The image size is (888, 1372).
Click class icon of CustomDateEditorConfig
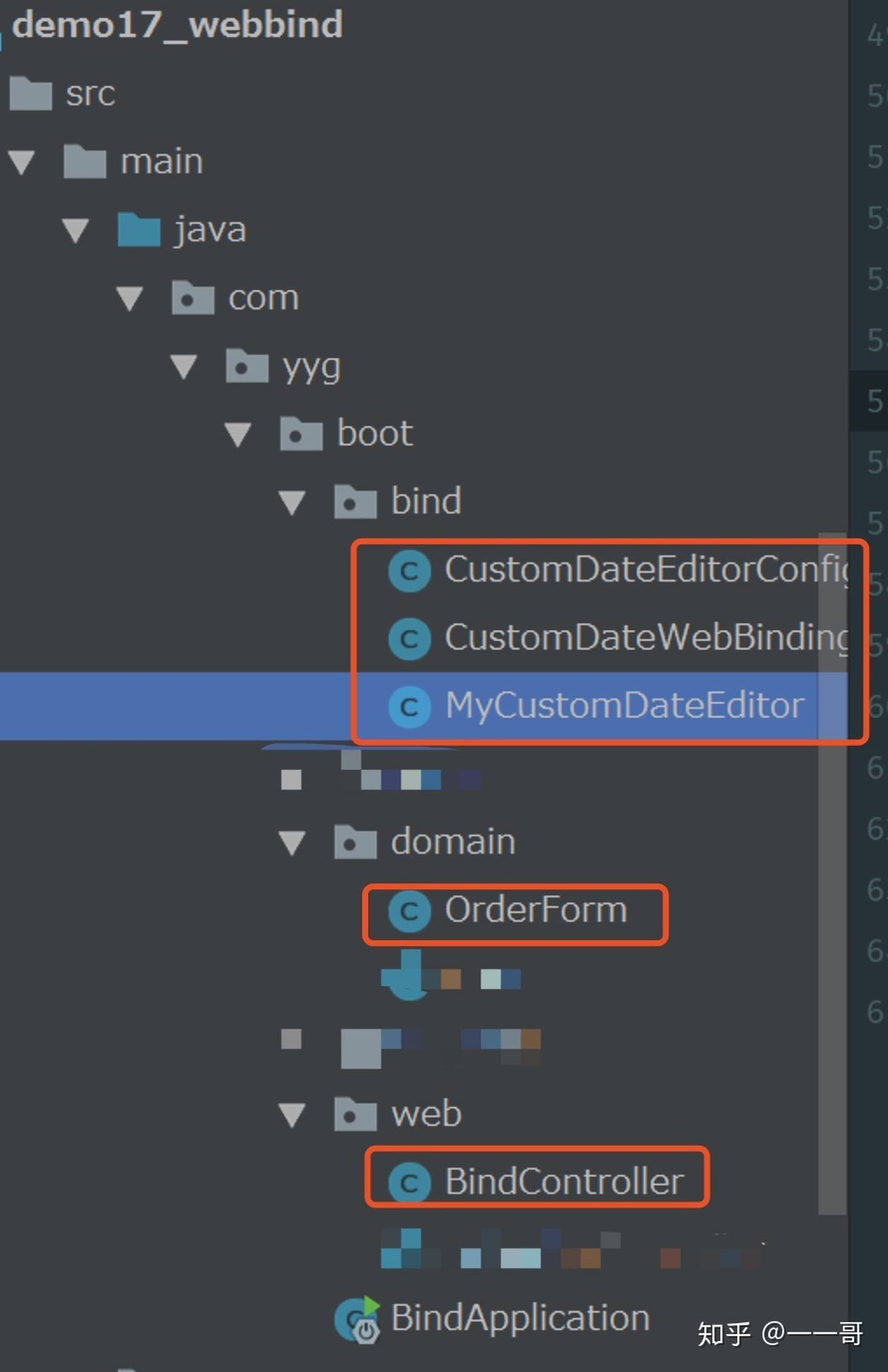coord(409,571)
